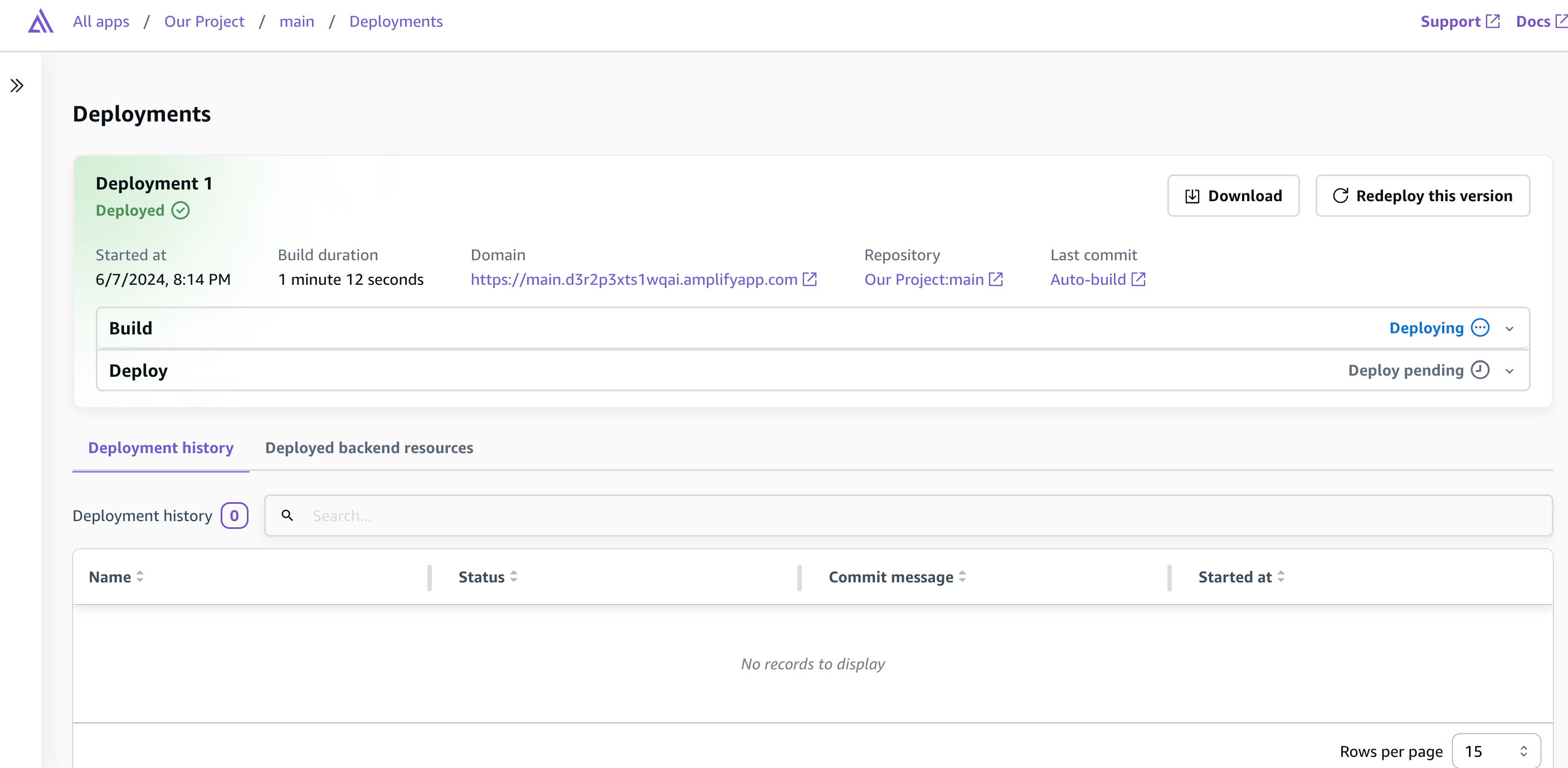Click the Deployment 1 title
Image resolution: width=1568 pixels, height=768 pixels.
[x=154, y=183]
